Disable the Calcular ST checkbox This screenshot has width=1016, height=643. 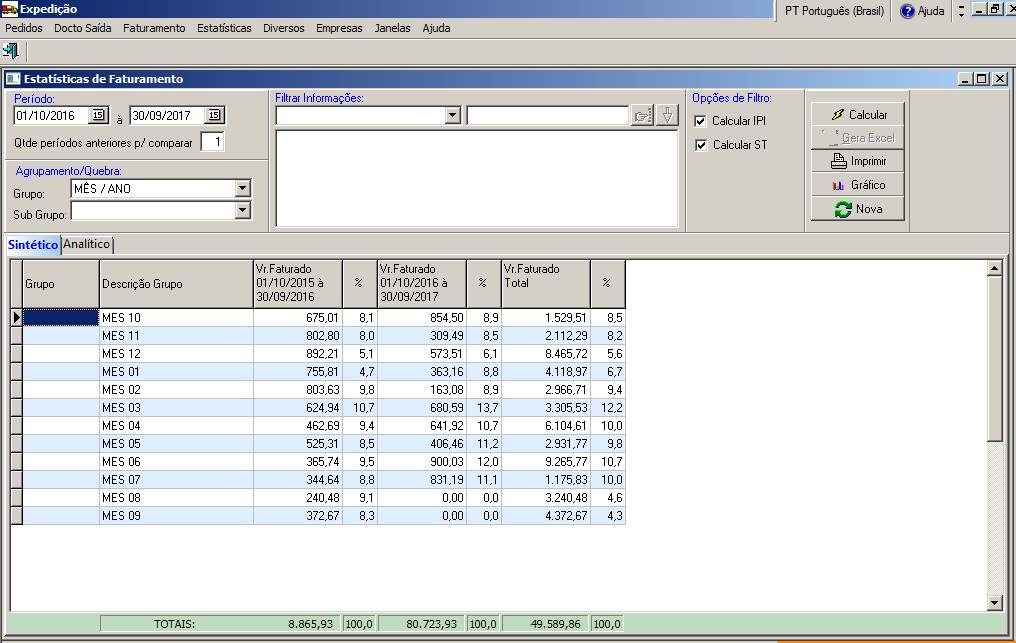pyautogui.click(x=700, y=145)
